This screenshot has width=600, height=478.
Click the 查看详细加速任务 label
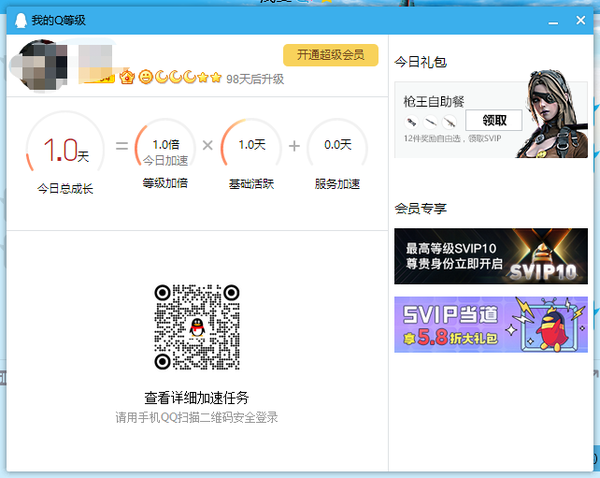196,397
